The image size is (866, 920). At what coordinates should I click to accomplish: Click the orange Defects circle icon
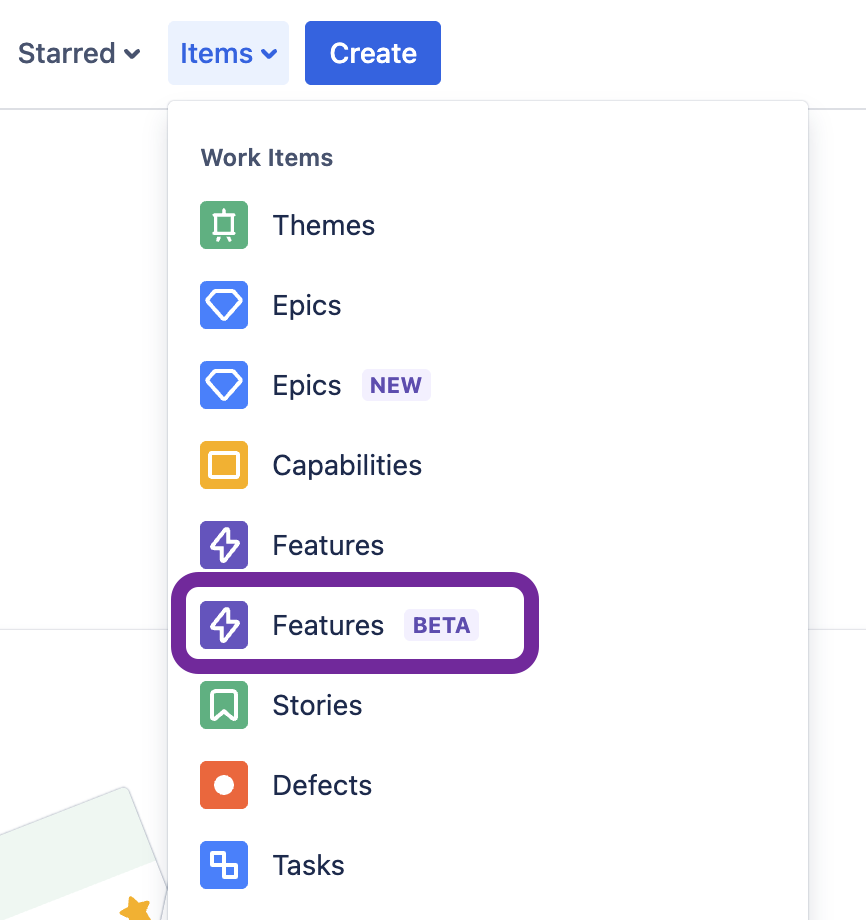pyautogui.click(x=224, y=785)
